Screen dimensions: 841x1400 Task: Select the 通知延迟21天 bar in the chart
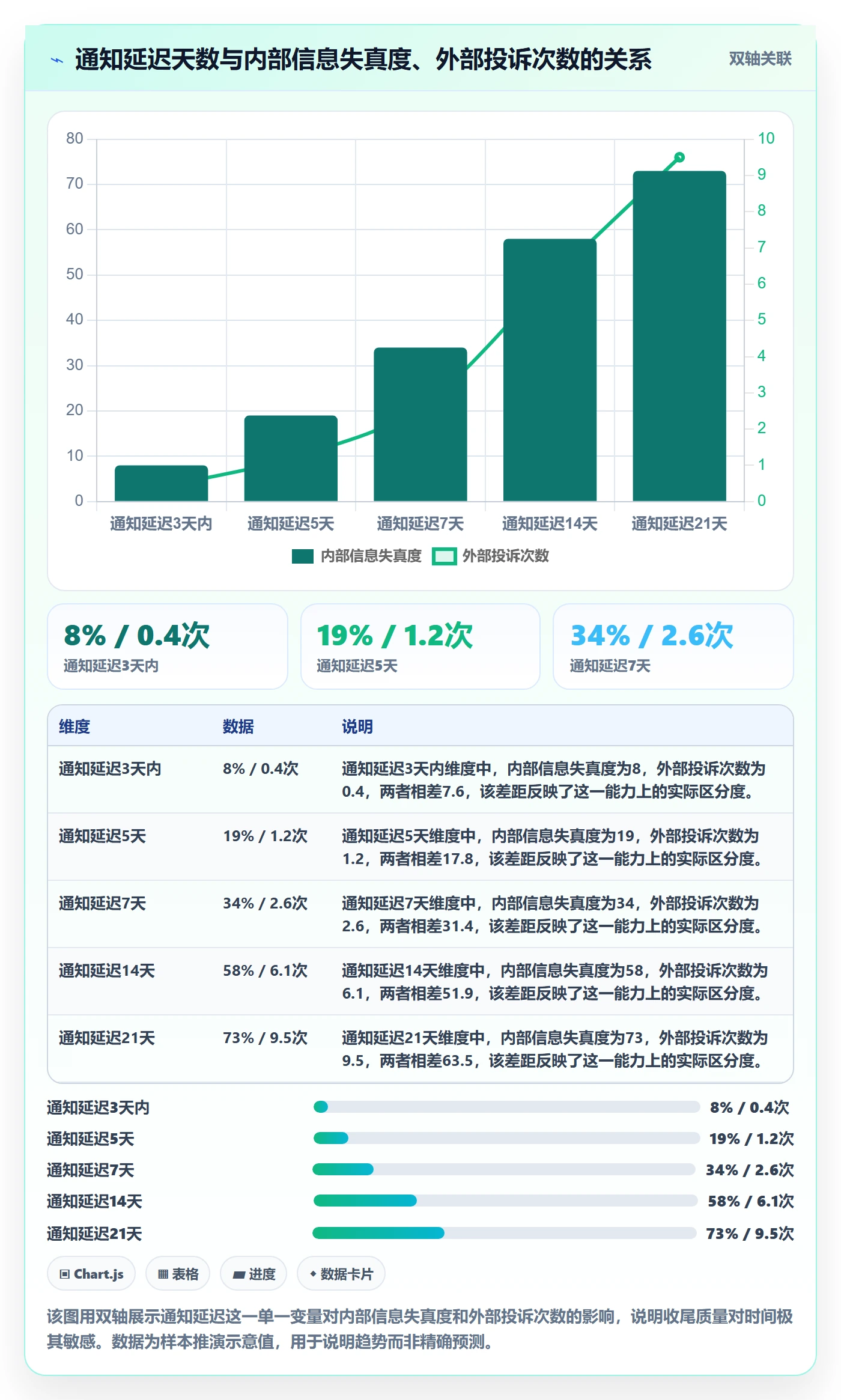pyautogui.click(x=679, y=336)
